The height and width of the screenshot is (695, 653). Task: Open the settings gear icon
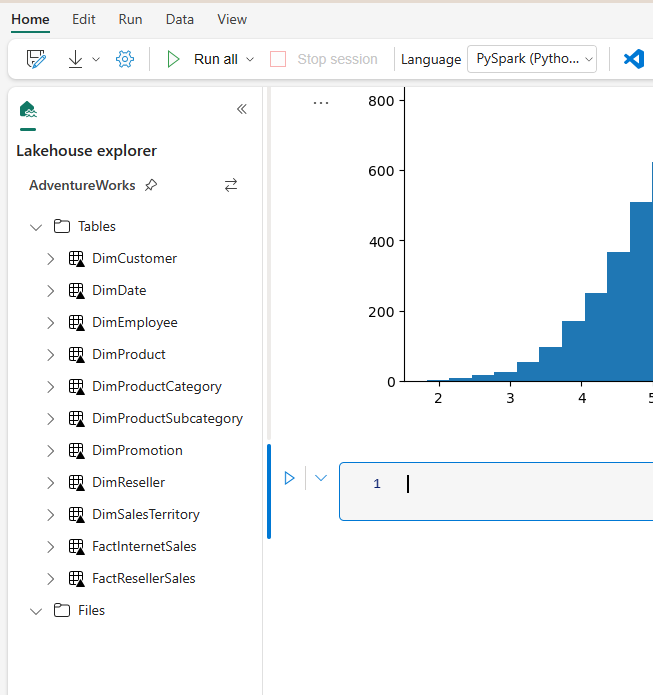[125, 59]
